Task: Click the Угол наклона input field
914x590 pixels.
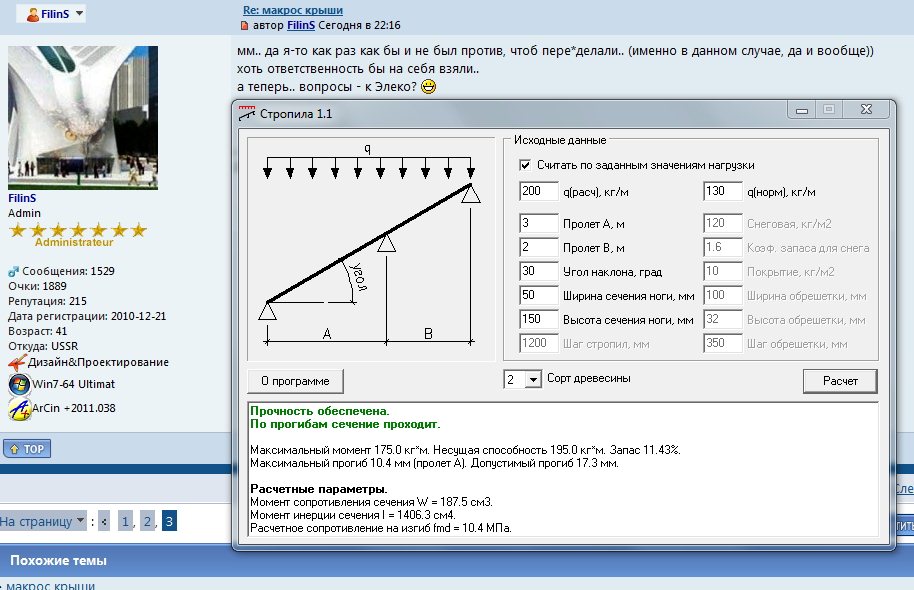Action: [x=539, y=271]
